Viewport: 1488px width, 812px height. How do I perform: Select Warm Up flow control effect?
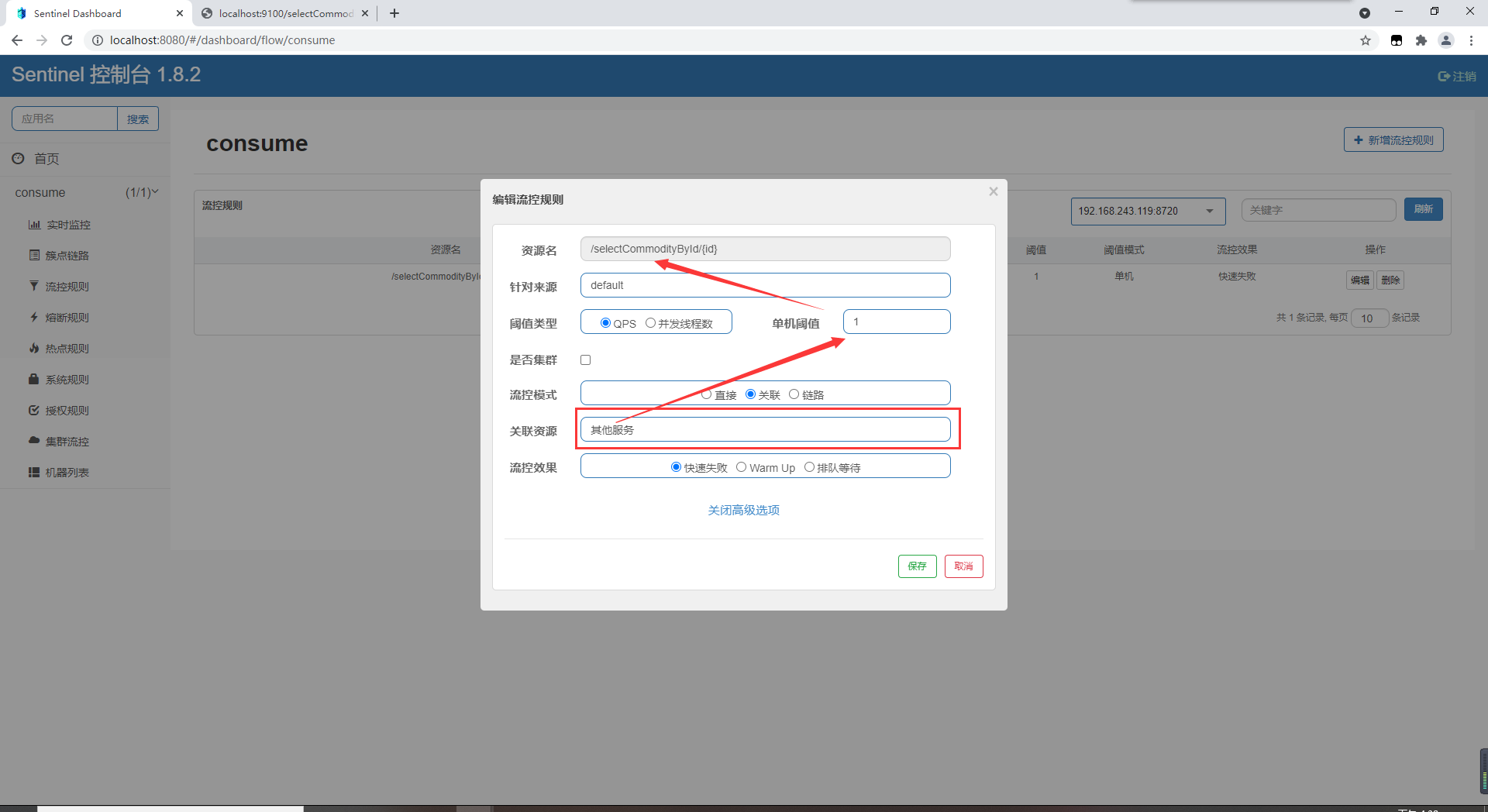tap(741, 467)
